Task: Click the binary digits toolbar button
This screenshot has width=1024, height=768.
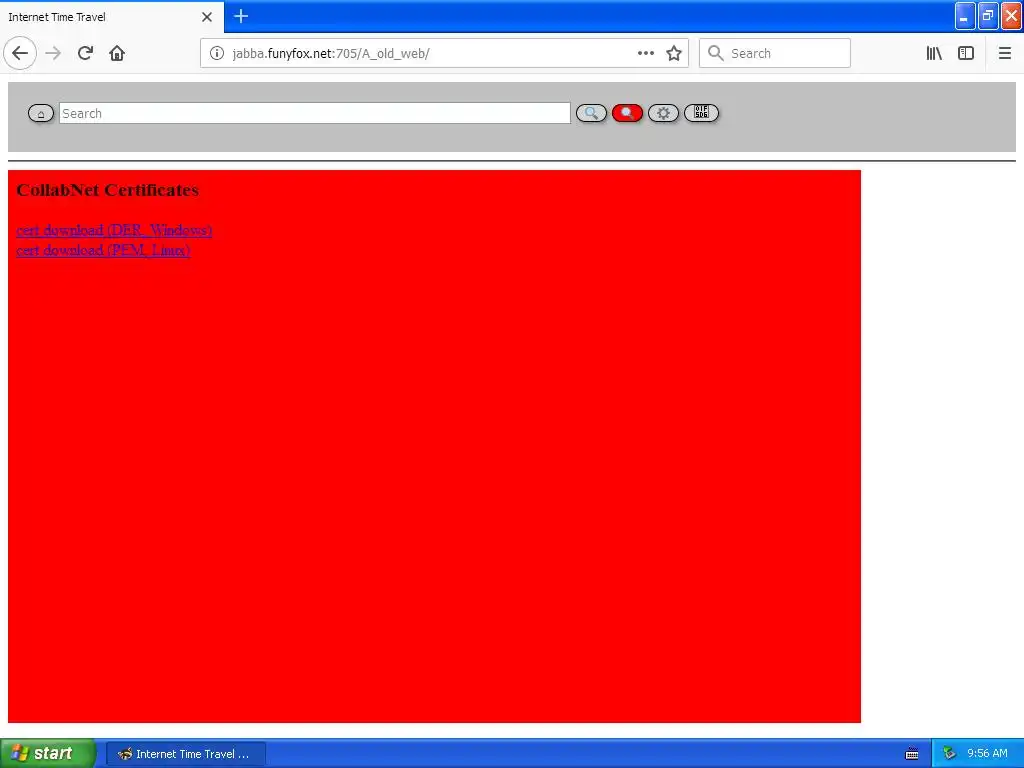Action: [701, 114]
